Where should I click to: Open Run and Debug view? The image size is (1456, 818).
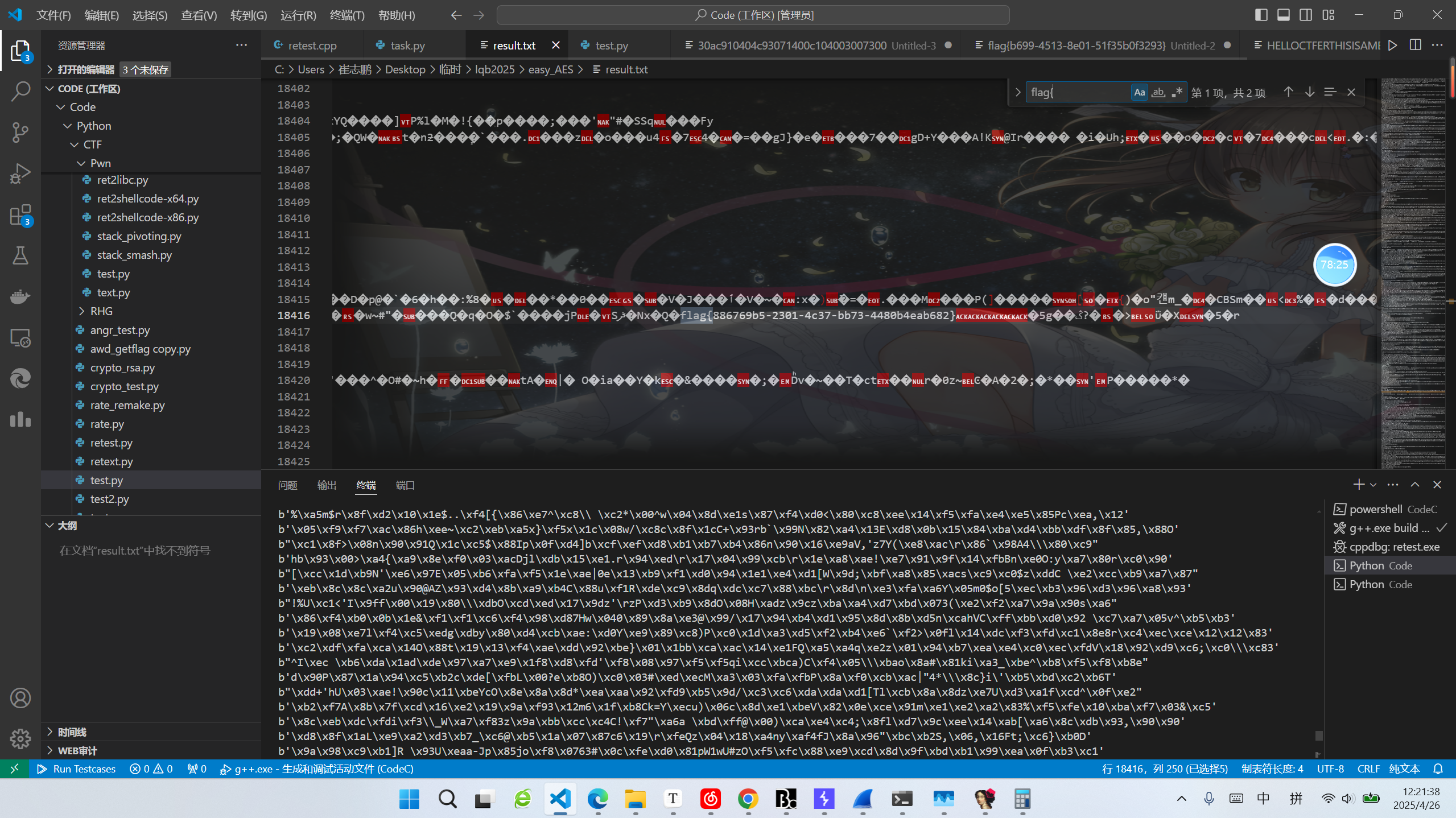point(20,173)
